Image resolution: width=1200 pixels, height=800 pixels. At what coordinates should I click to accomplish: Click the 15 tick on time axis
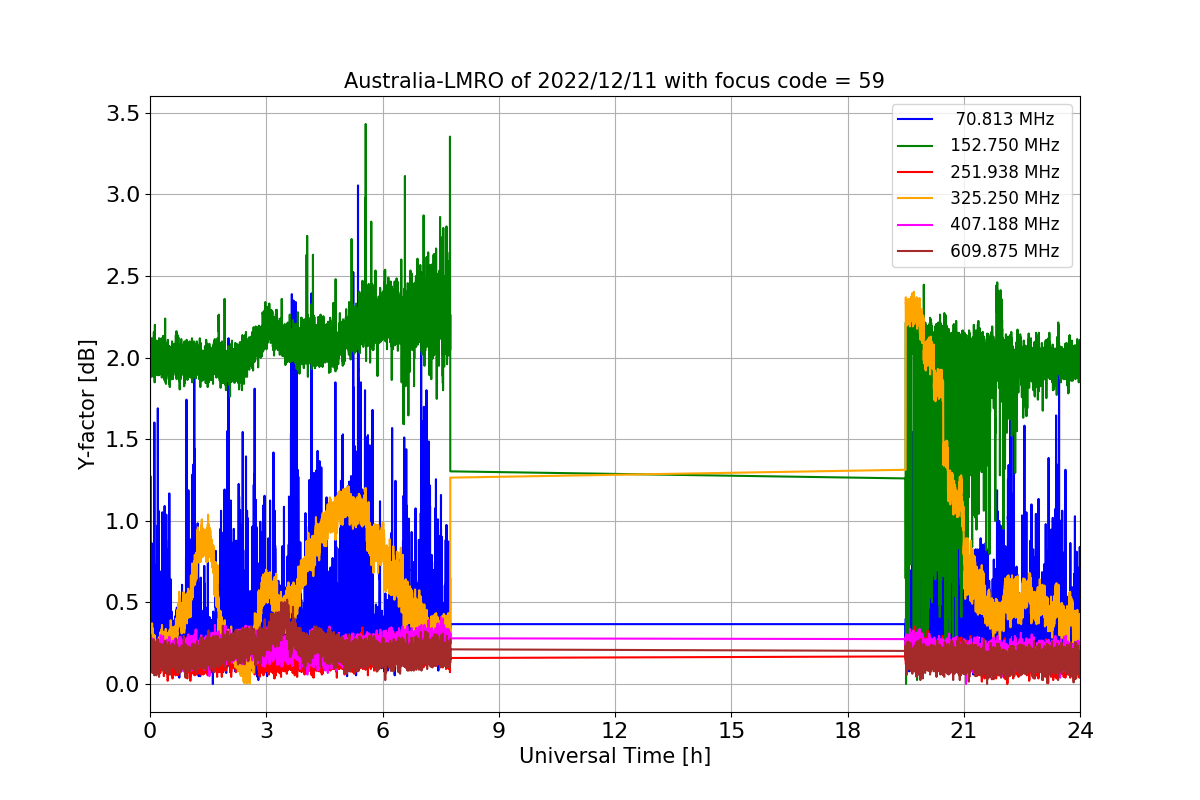pyautogui.click(x=731, y=731)
